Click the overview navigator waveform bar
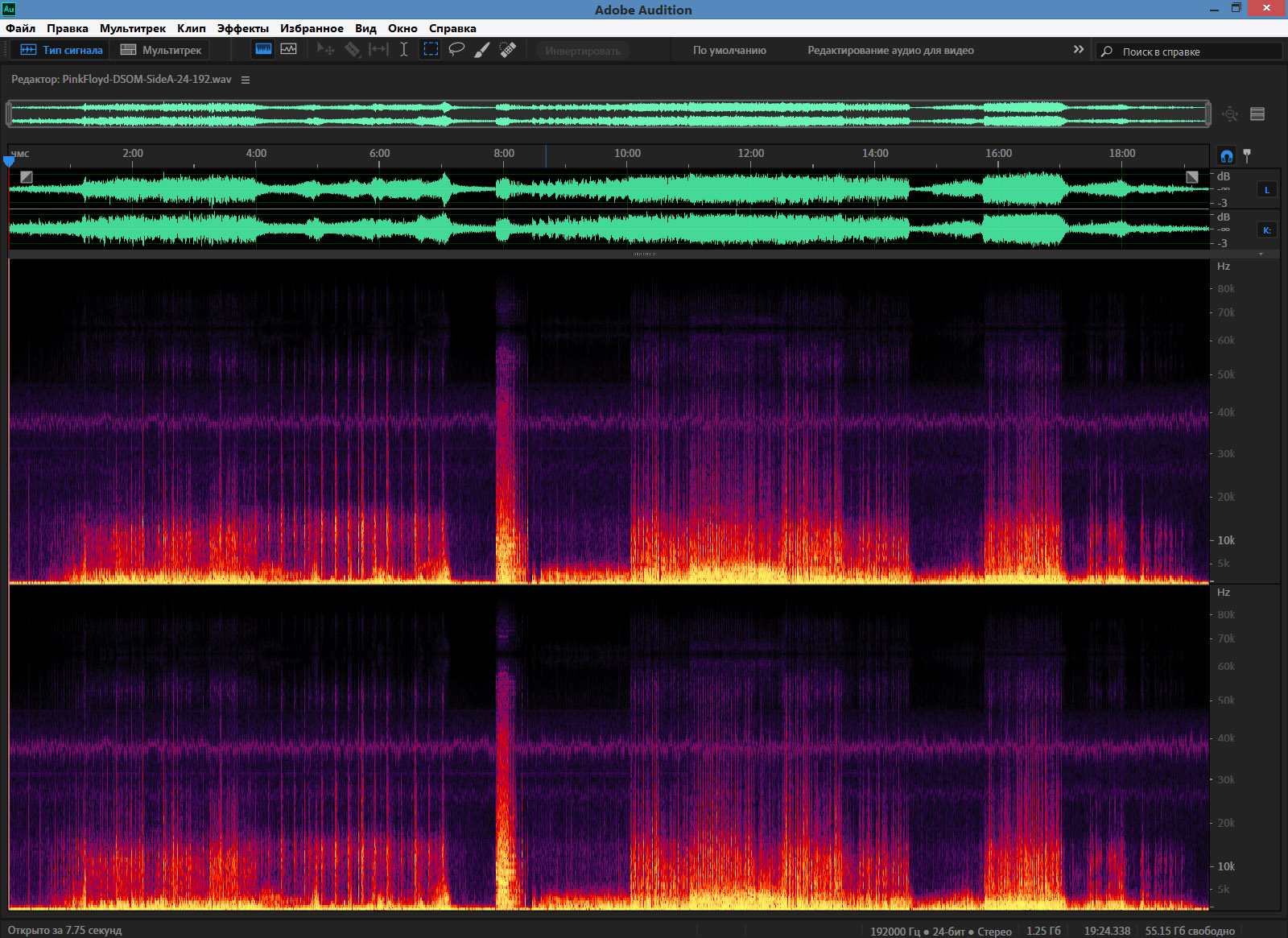 (x=609, y=114)
